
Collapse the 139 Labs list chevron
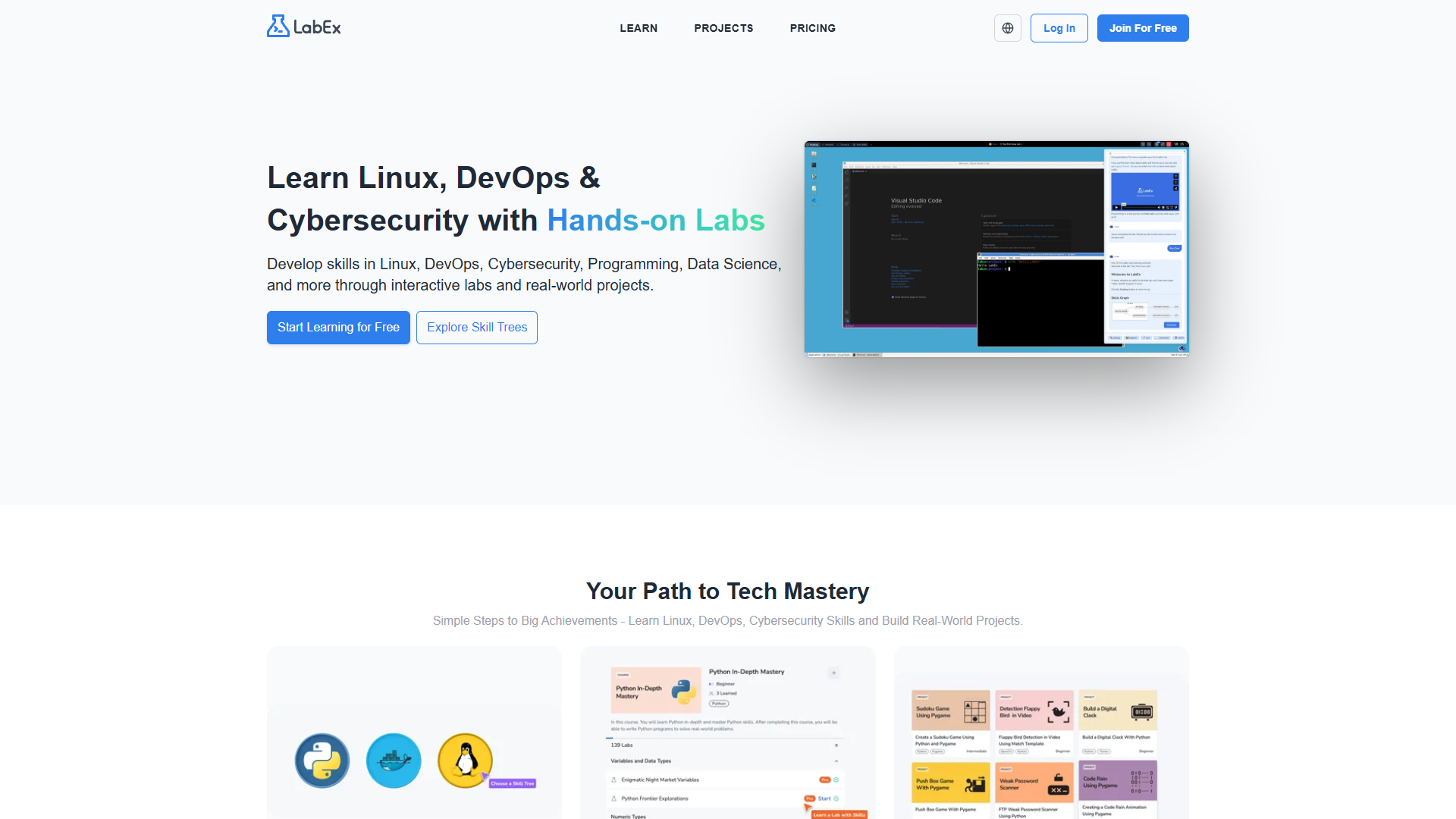(836, 745)
